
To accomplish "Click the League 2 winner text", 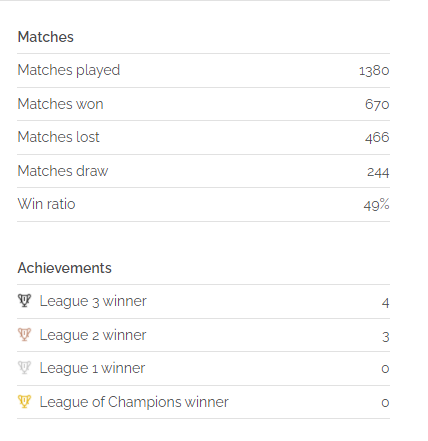I will [93, 335].
